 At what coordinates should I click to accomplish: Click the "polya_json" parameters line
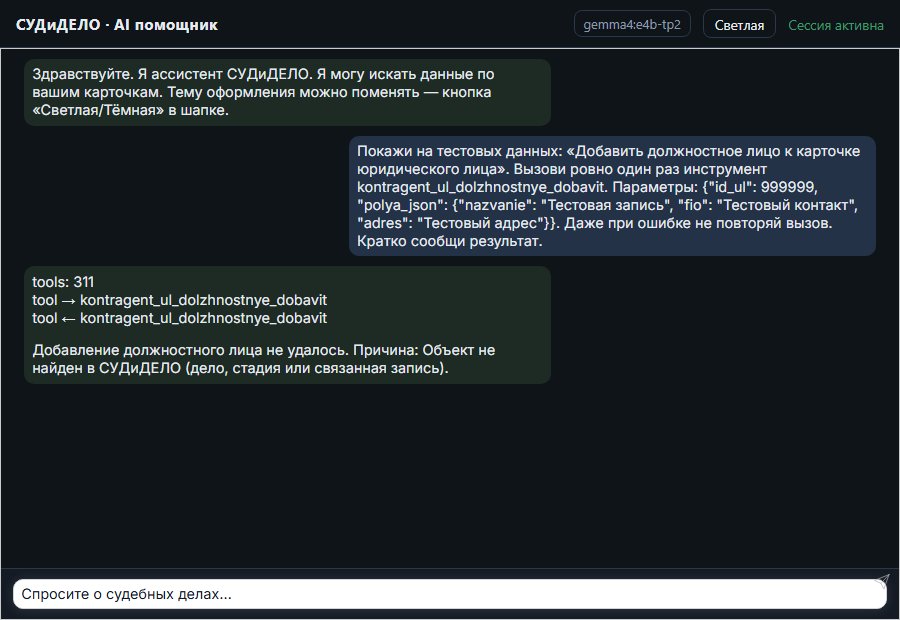[x=607, y=205]
